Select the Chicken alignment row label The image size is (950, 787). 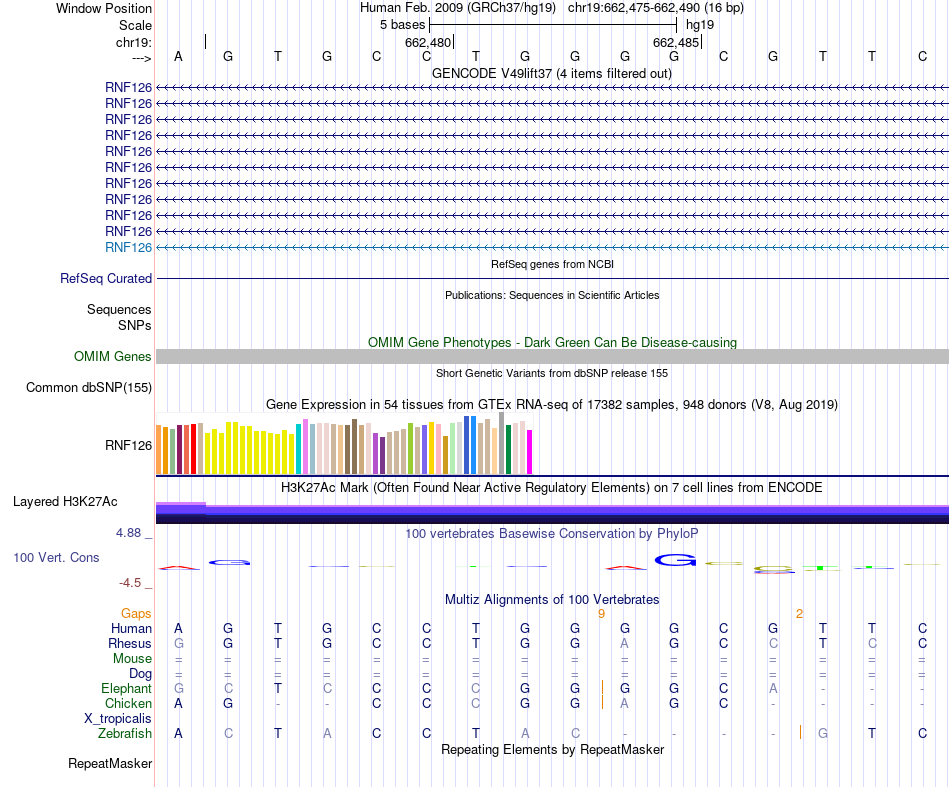(128, 703)
